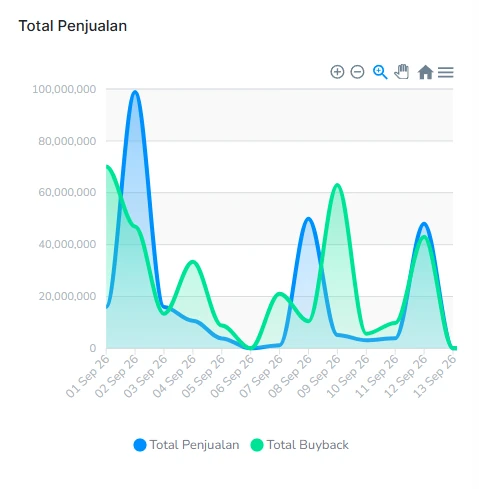Click the 11 Sep 26 x-axis label

(377, 376)
